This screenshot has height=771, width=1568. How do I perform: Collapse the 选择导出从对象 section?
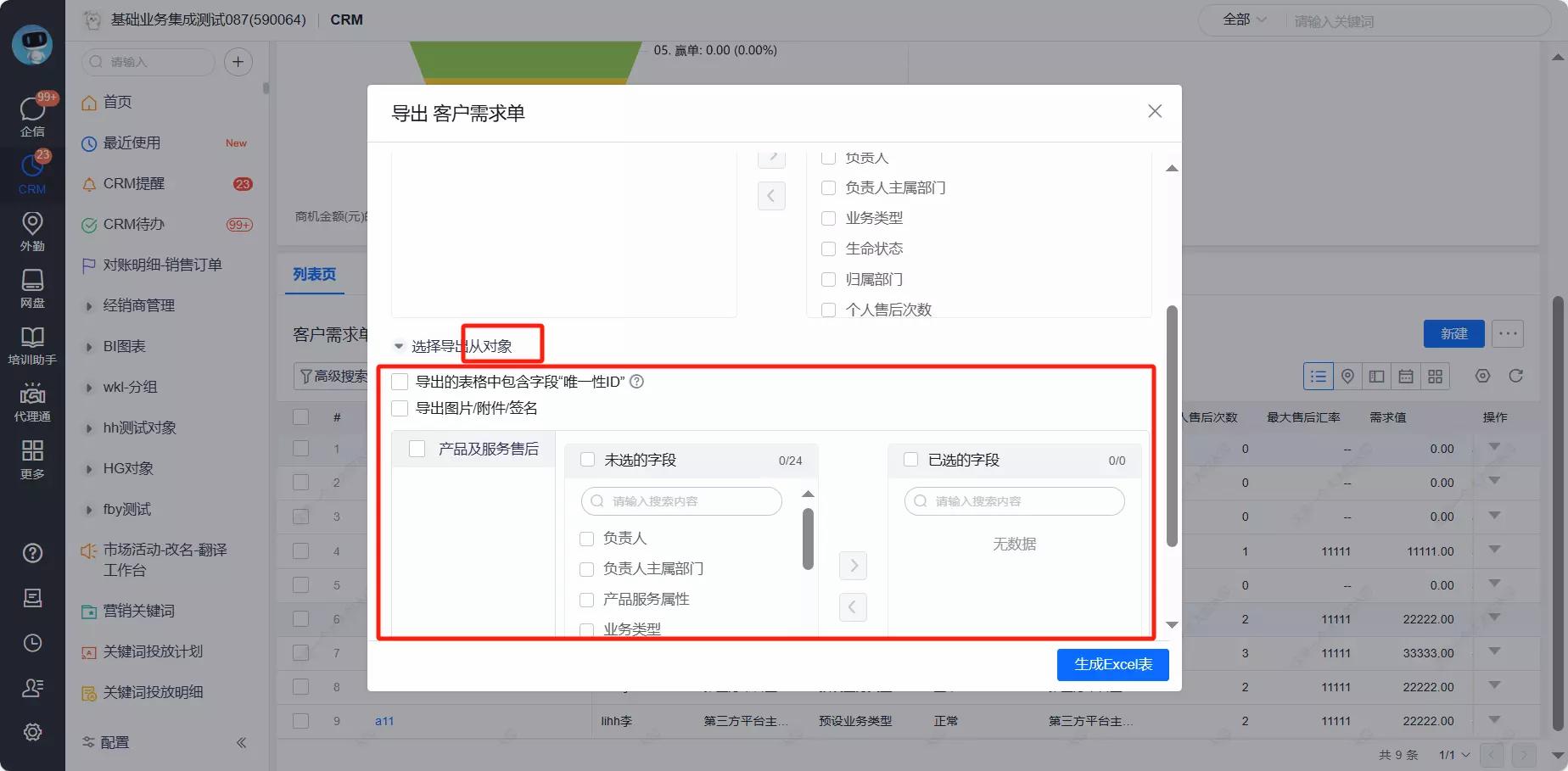(399, 346)
